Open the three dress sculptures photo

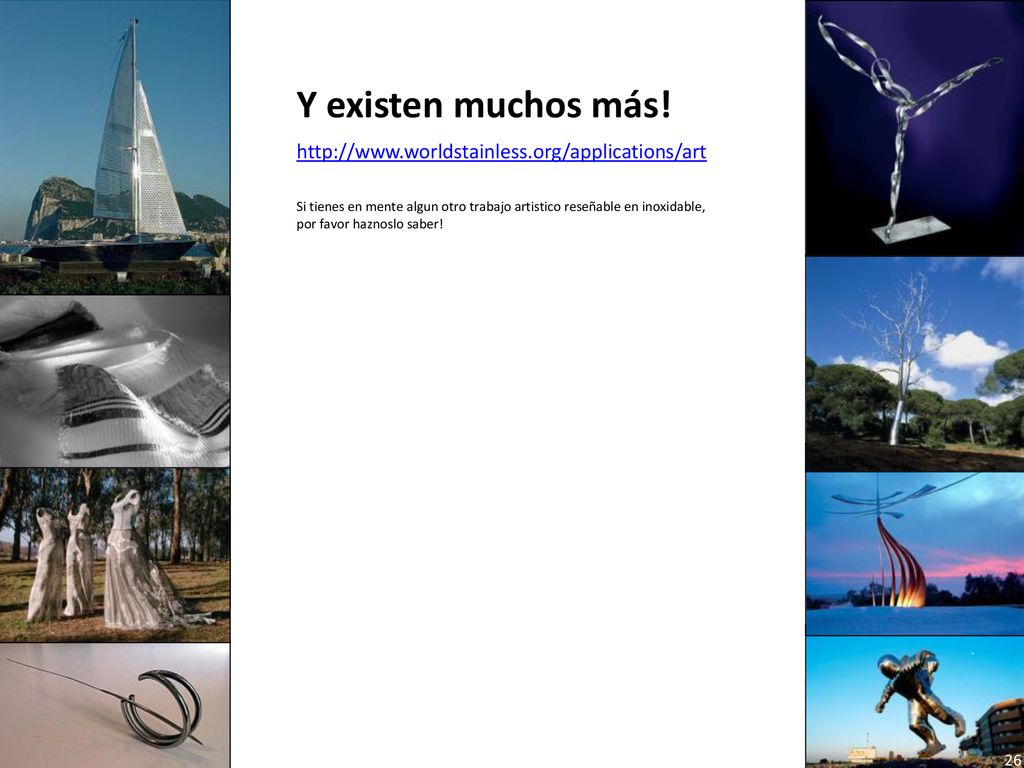point(115,555)
